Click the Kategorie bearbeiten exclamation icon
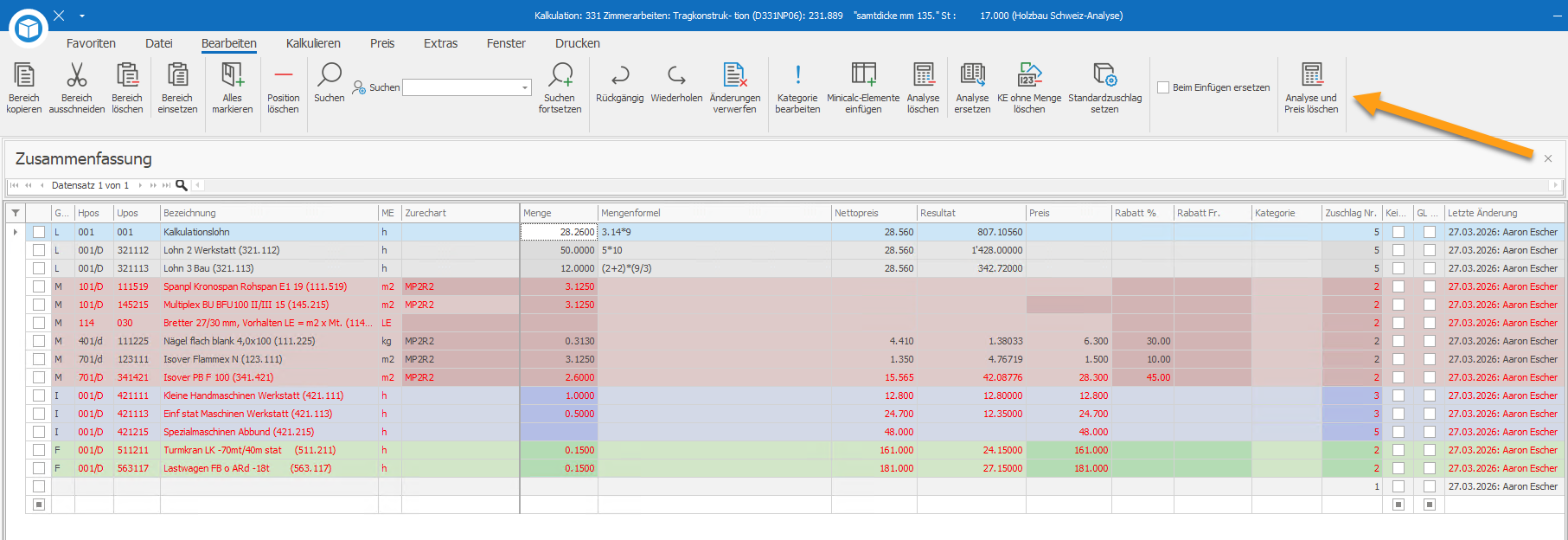This screenshot has height=540, width=1568. [x=797, y=75]
